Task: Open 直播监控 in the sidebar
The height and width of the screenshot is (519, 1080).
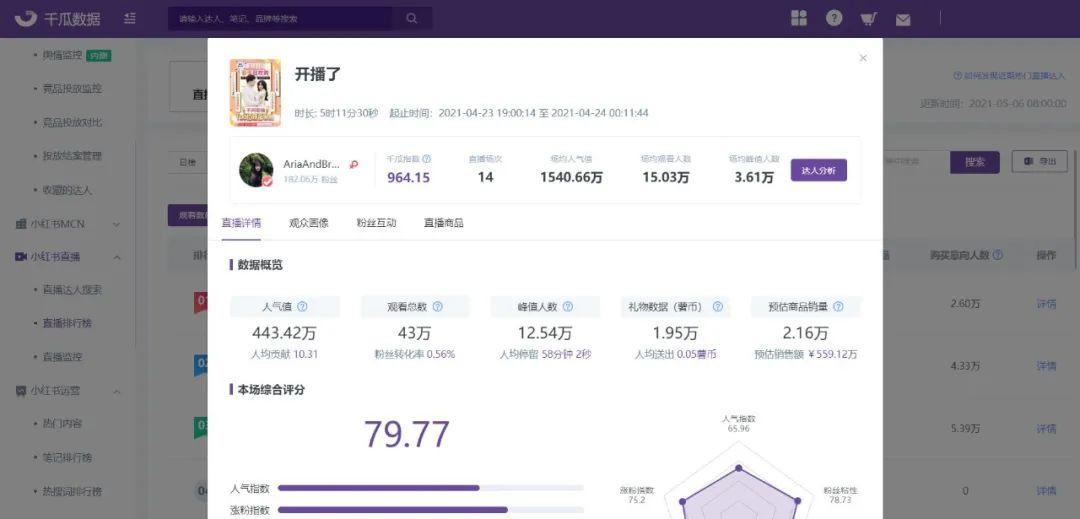Action: (x=63, y=357)
